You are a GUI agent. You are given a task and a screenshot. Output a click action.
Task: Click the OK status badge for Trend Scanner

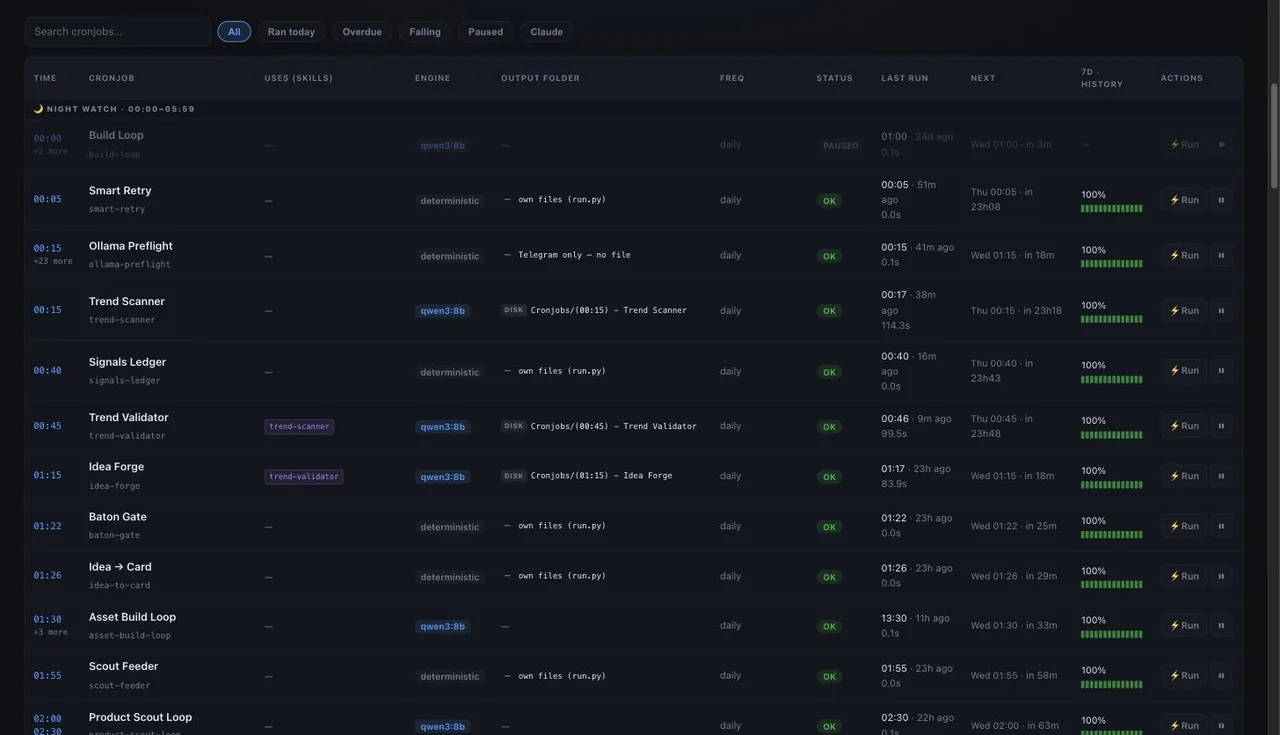[829, 311]
